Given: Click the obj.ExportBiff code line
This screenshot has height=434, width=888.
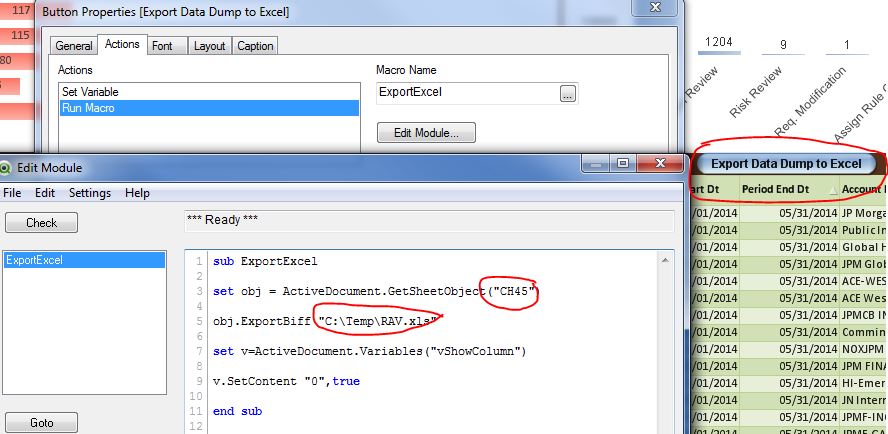Looking at the screenshot, I should tap(326, 321).
